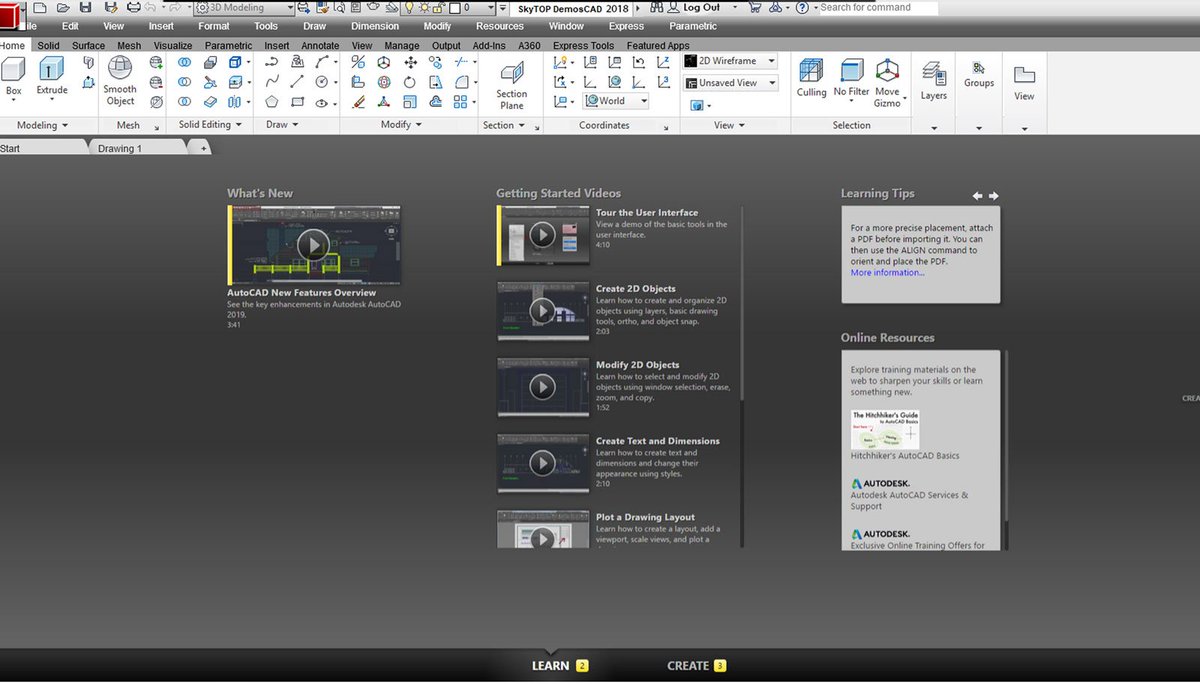Click the Help question mark icon
The image size is (1200, 684).
pos(802,7)
